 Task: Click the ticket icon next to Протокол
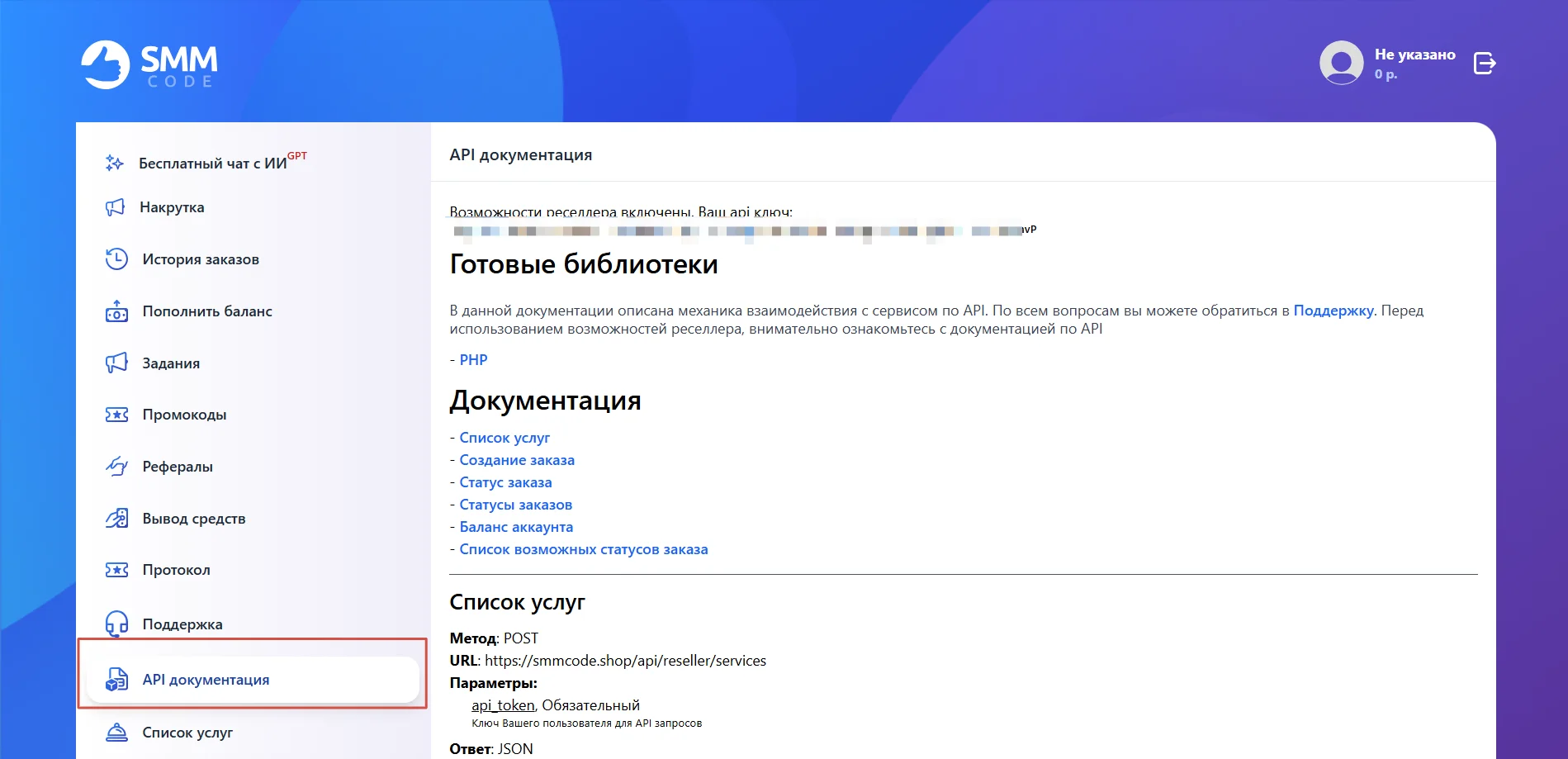click(x=116, y=570)
